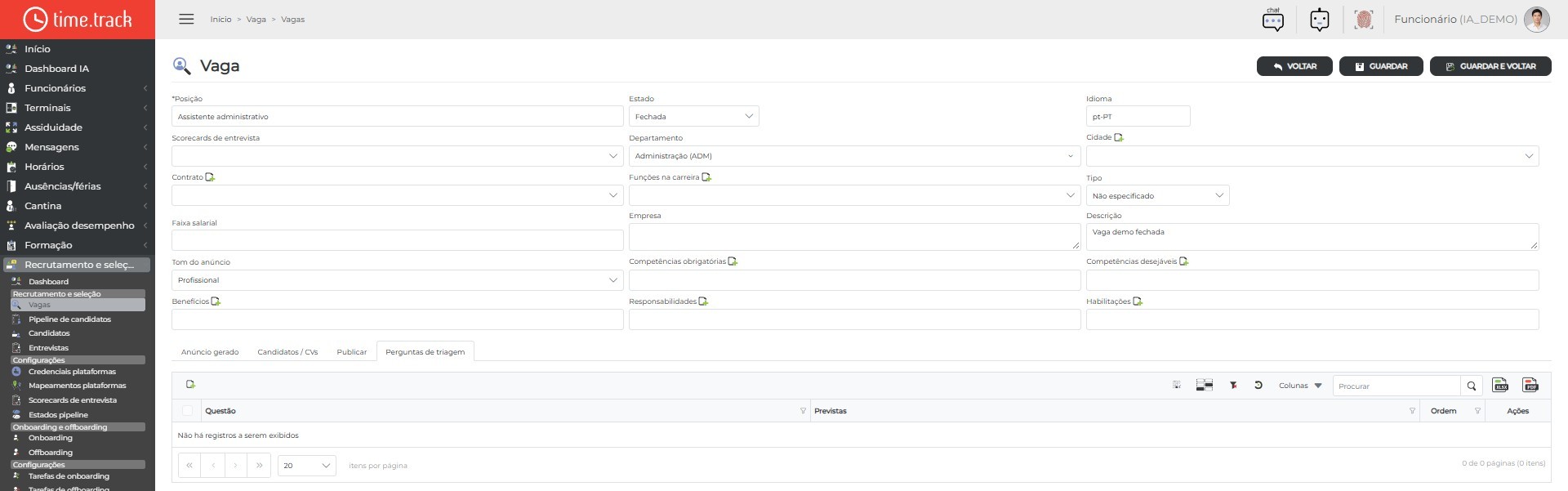Go to Vagas breadcrumb link
This screenshot has height=491, width=1568.
(x=292, y=20)
